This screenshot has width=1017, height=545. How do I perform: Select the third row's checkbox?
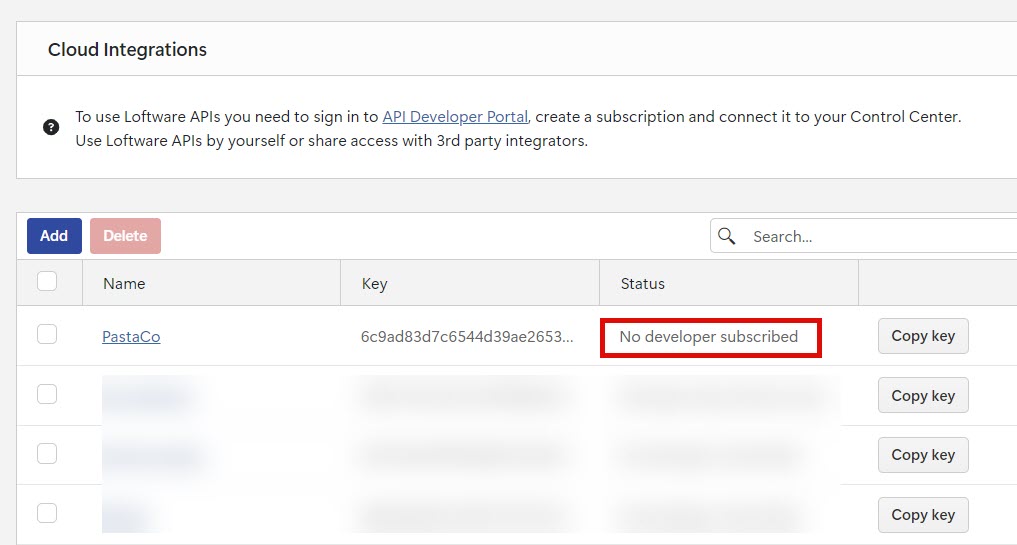47,454
